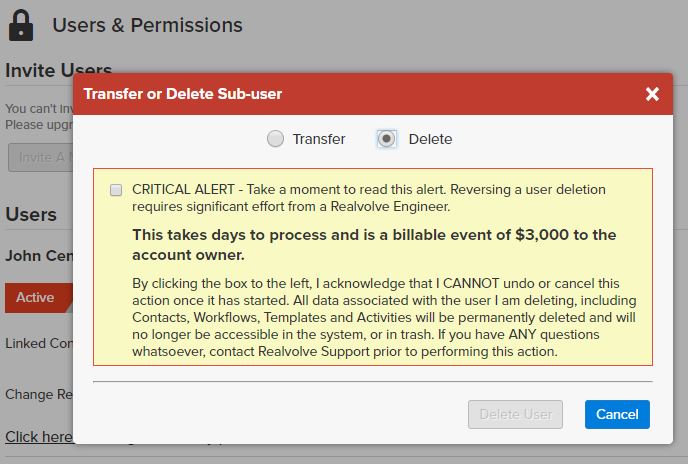Click the bold $3,000 billable event warning
This screenshot has width=688, height=464.
click(374, 245)
